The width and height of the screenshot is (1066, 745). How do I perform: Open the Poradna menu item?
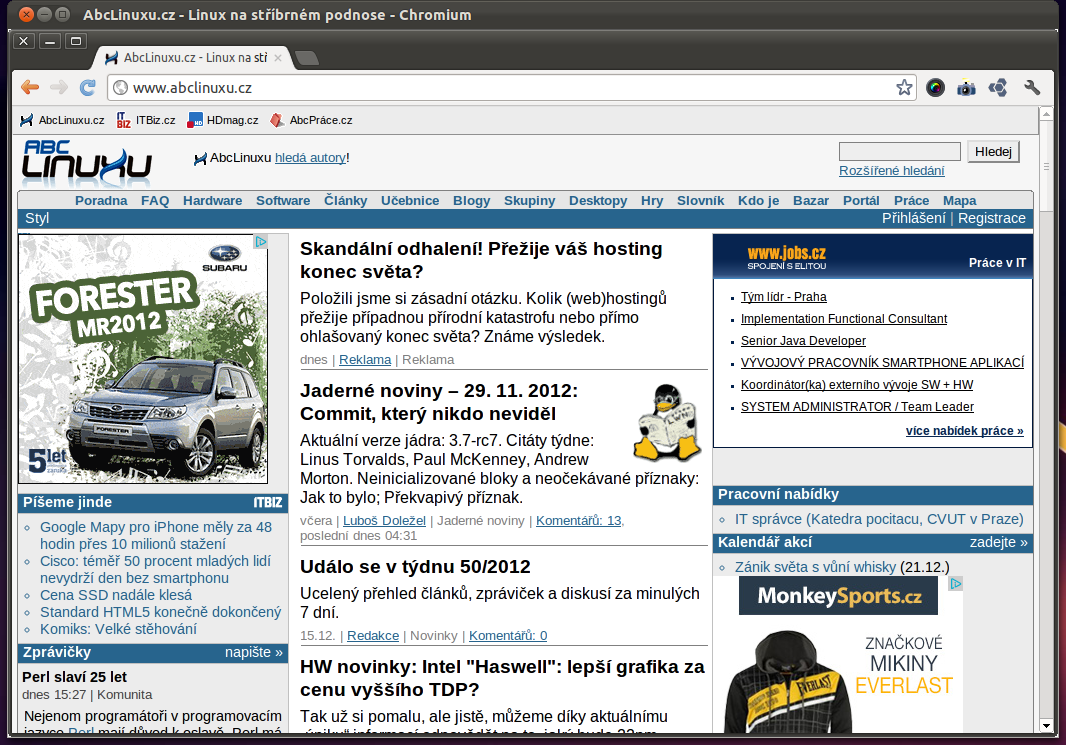[101, 201]
